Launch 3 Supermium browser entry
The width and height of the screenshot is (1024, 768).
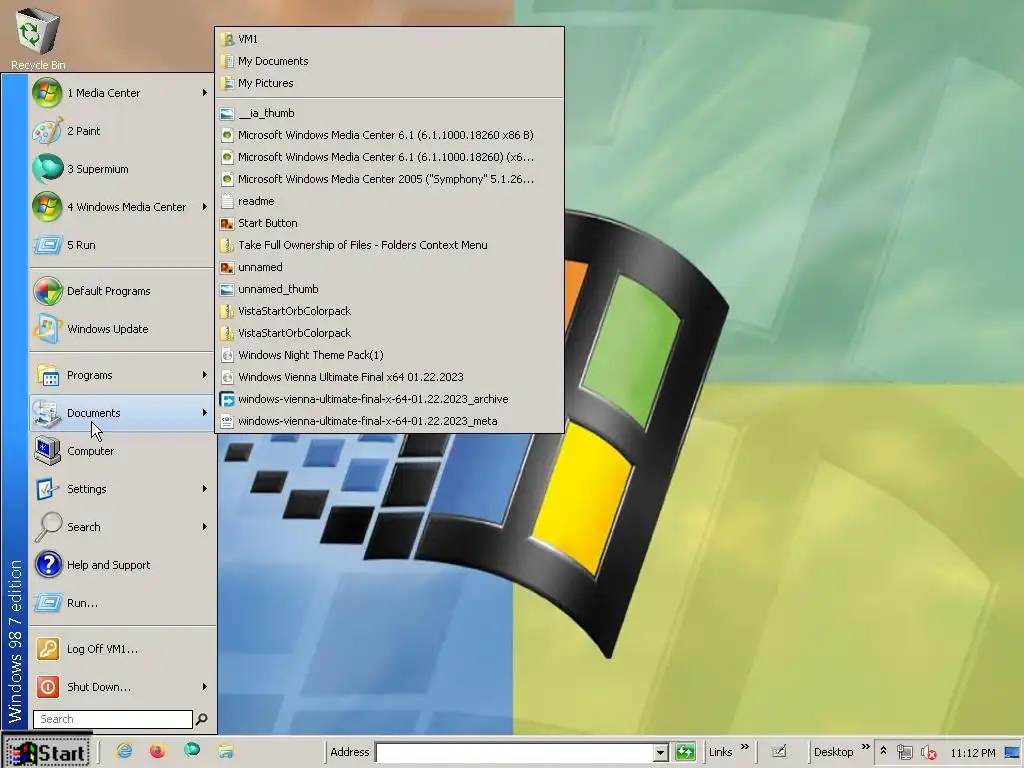pyautogui.click(x=121, y=168)
